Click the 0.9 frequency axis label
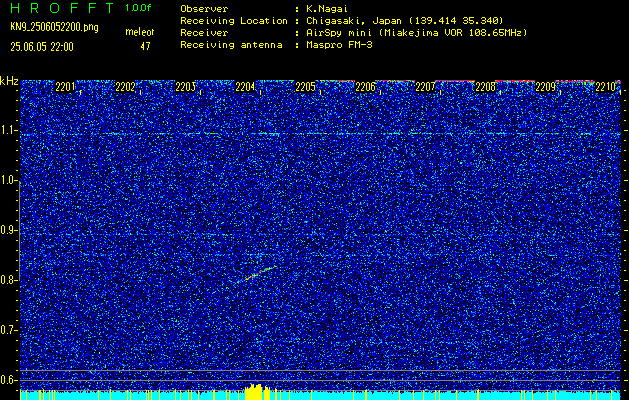This screenshot has height=400, width=629. tap(9, 230)
